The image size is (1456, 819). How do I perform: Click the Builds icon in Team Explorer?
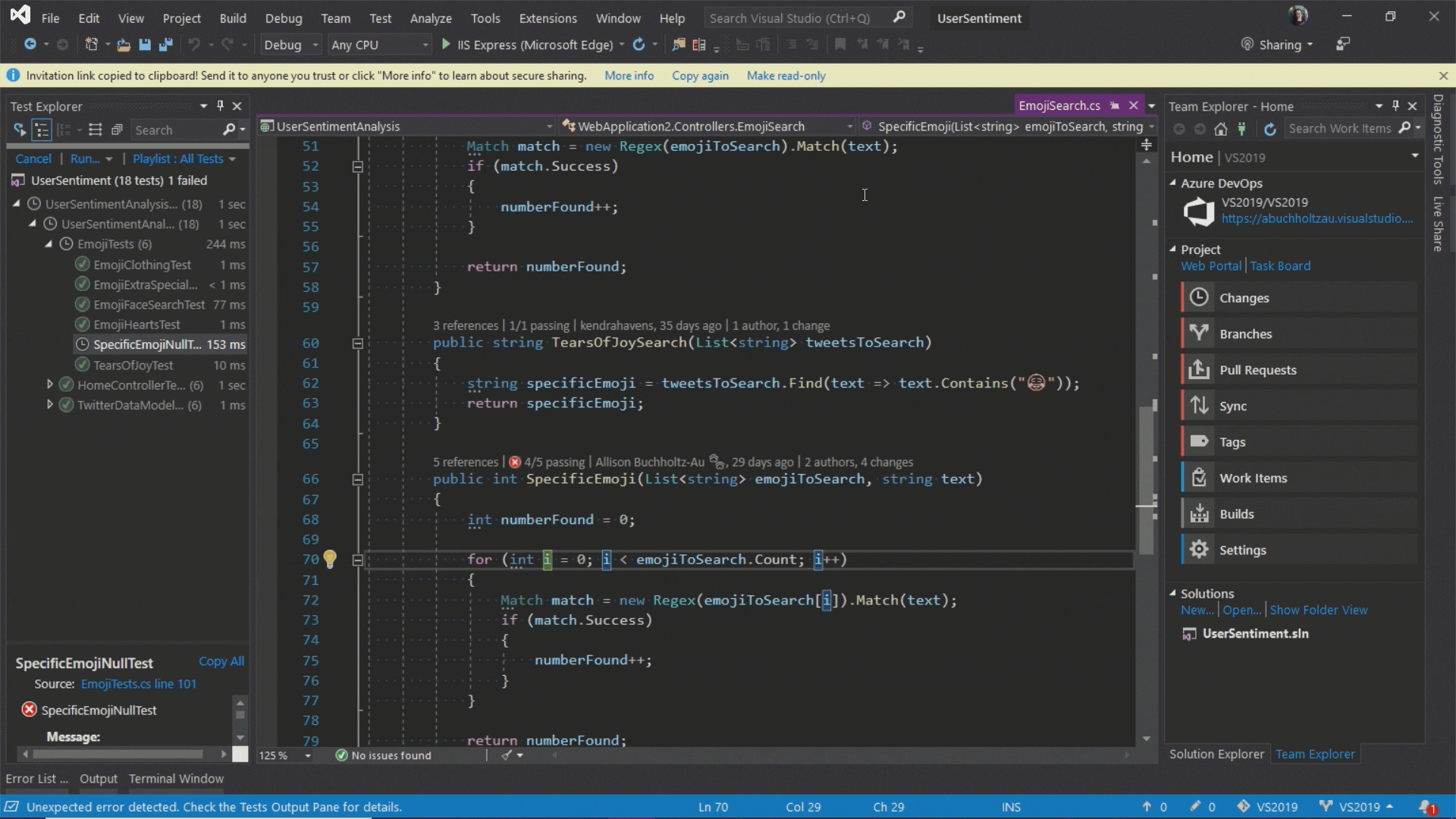(1200, 513)
